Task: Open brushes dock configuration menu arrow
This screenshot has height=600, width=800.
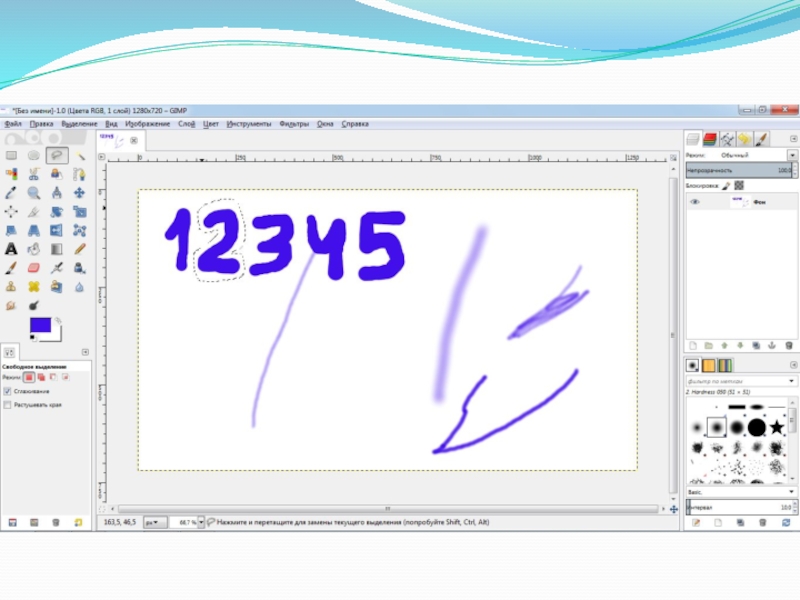Action: point(793,365)
